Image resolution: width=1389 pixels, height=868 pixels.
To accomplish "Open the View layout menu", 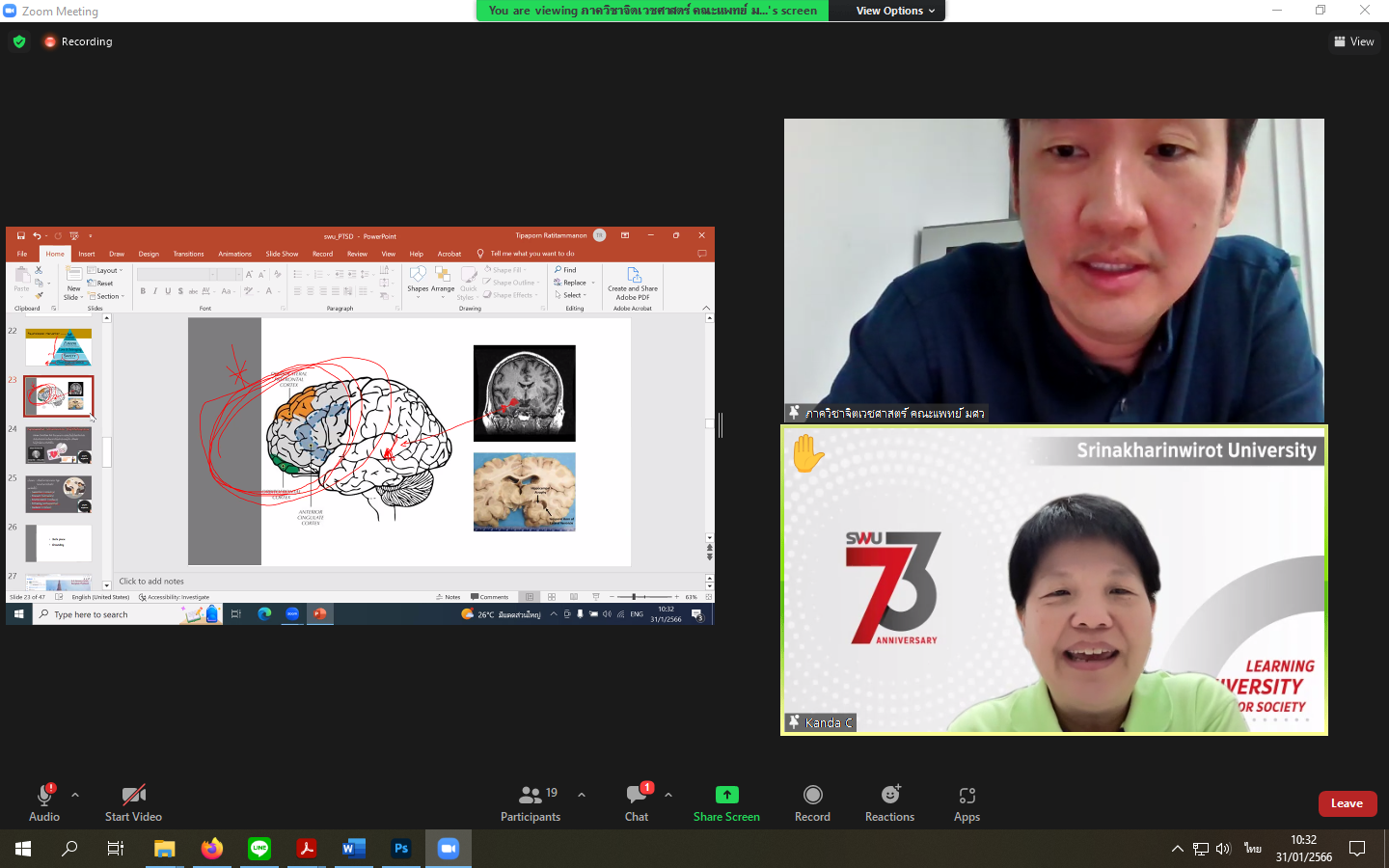I will [1353, 41].
